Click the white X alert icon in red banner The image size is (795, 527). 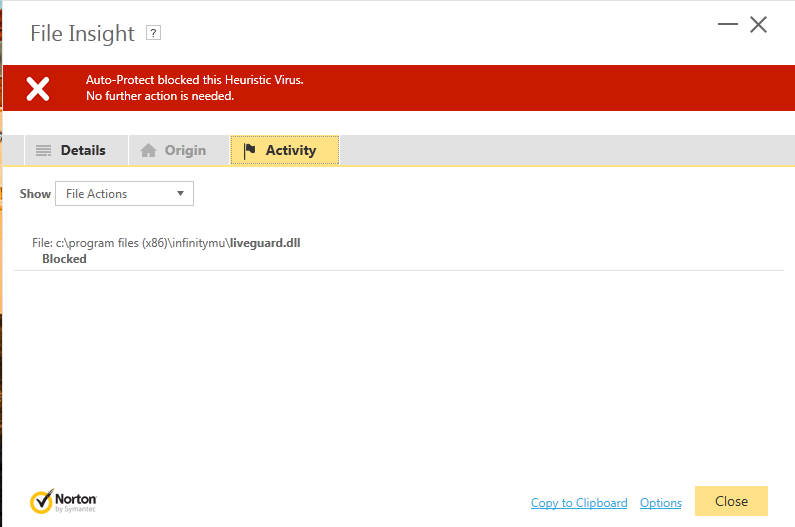coord(38,89)
